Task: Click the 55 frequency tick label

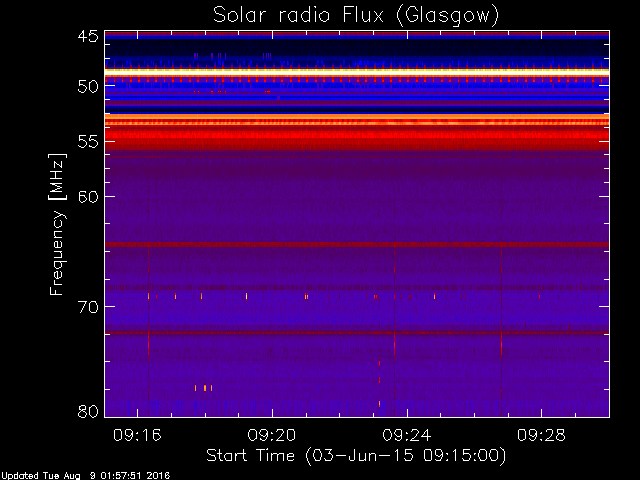Action: pos(88,142)
